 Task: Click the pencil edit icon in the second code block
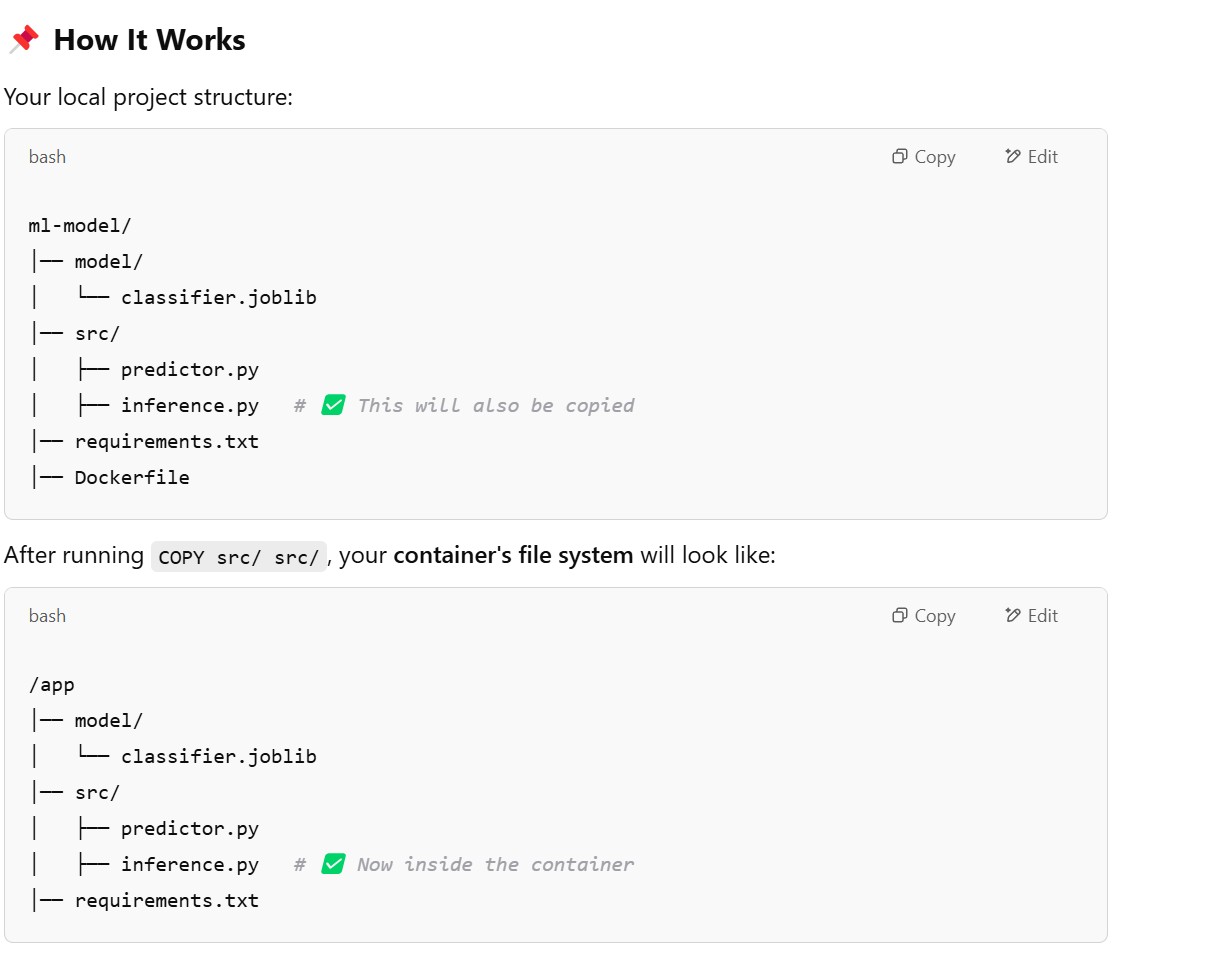1012,615
